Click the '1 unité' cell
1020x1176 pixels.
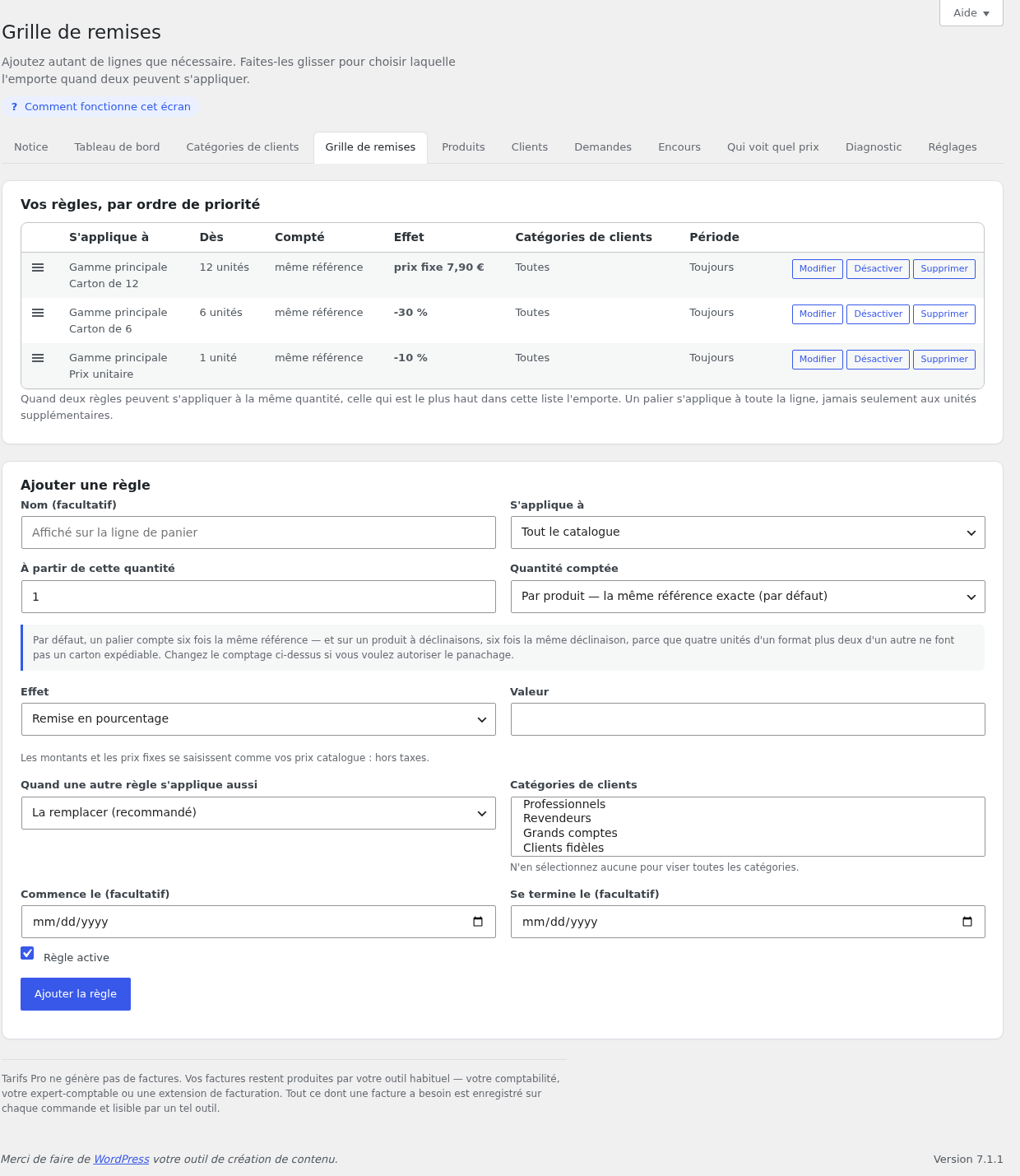(x=218, y=358)
